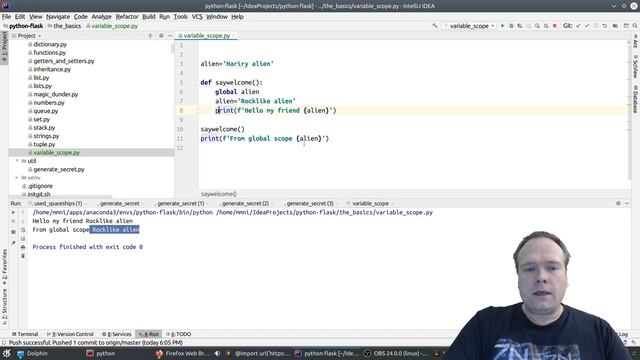Click the 4: Run tool window button
The image size is (640, 360).
149,334
